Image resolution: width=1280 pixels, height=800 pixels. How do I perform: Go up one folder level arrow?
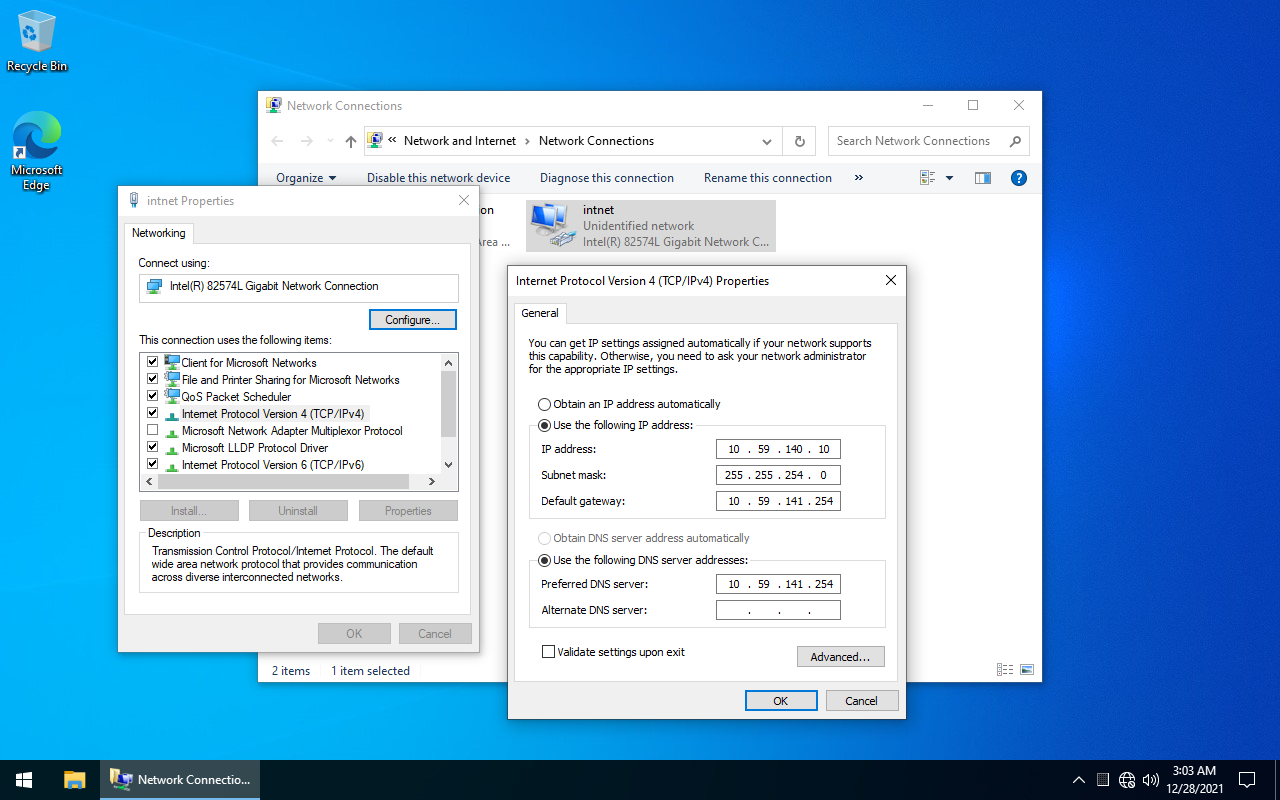(350, 142)
